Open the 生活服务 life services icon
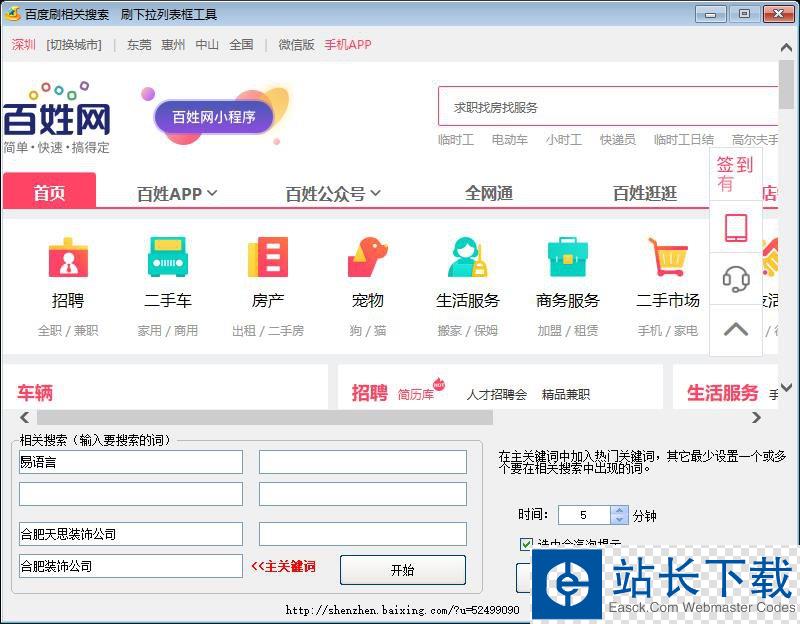800x624 pixels. click(467, 257)
